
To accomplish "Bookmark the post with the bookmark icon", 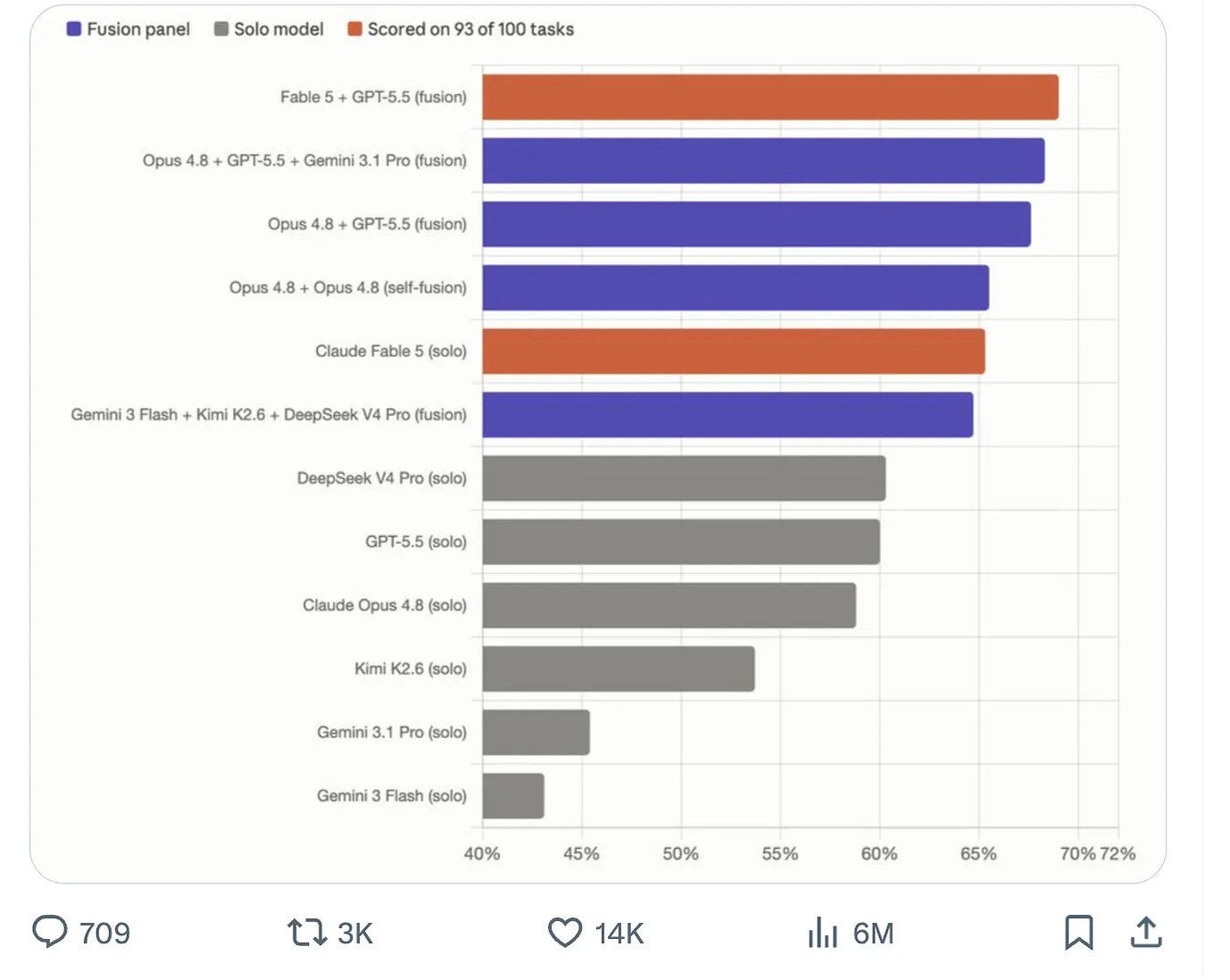I will click(1078, 932).
